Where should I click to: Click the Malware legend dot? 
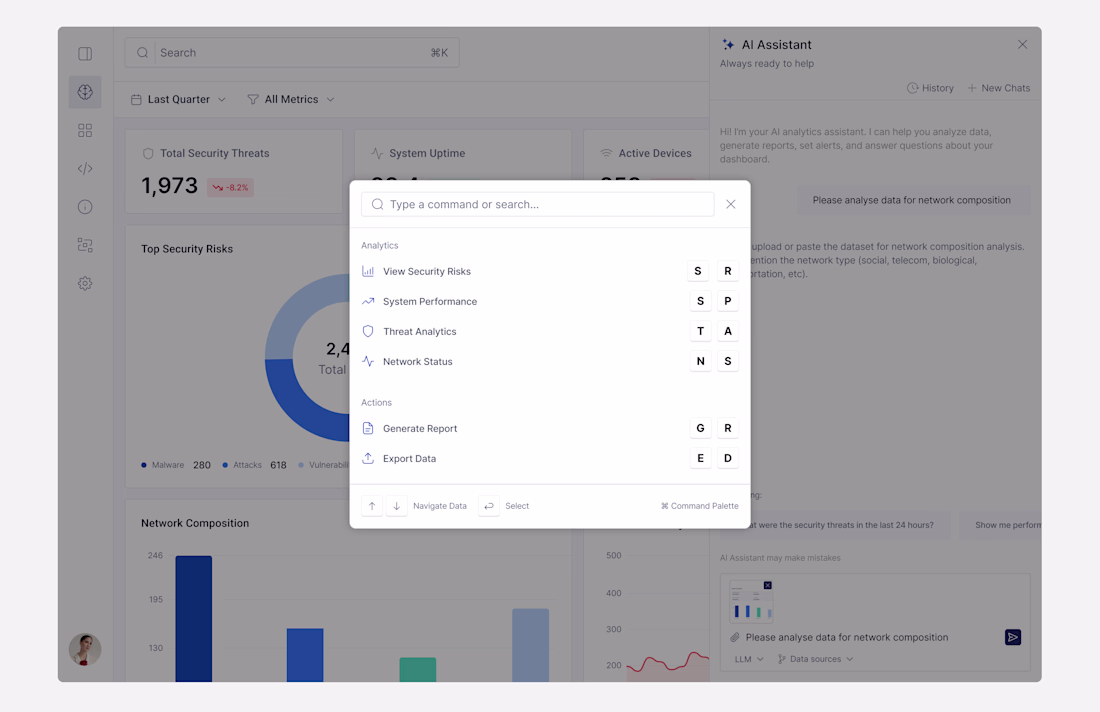click(144, 465)
